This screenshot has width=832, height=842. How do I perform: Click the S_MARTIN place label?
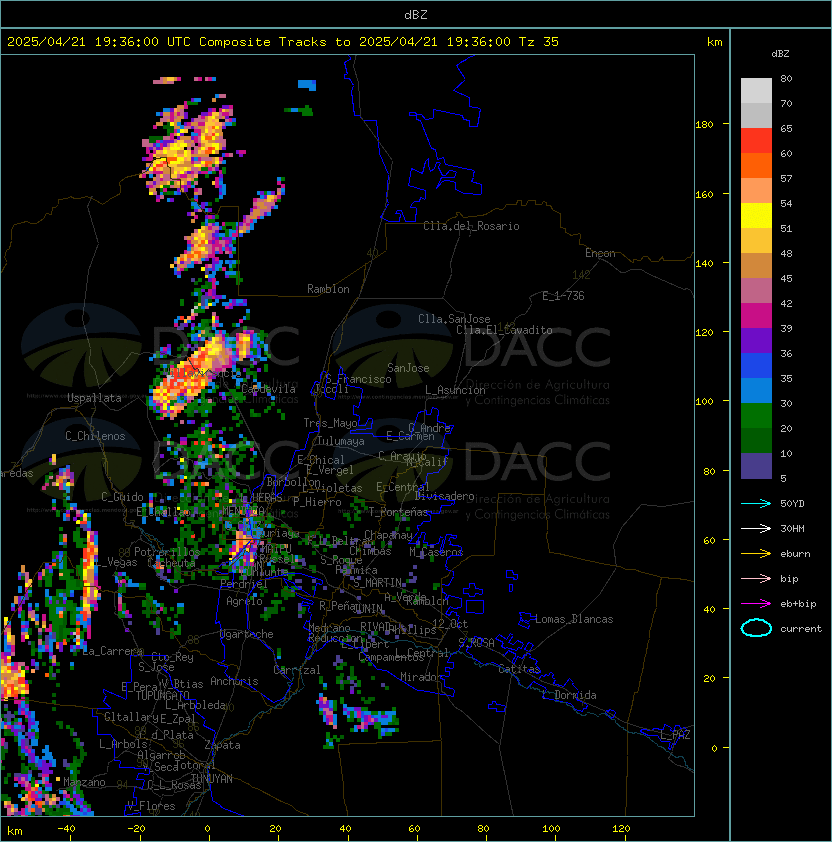[x=378, y=583]
